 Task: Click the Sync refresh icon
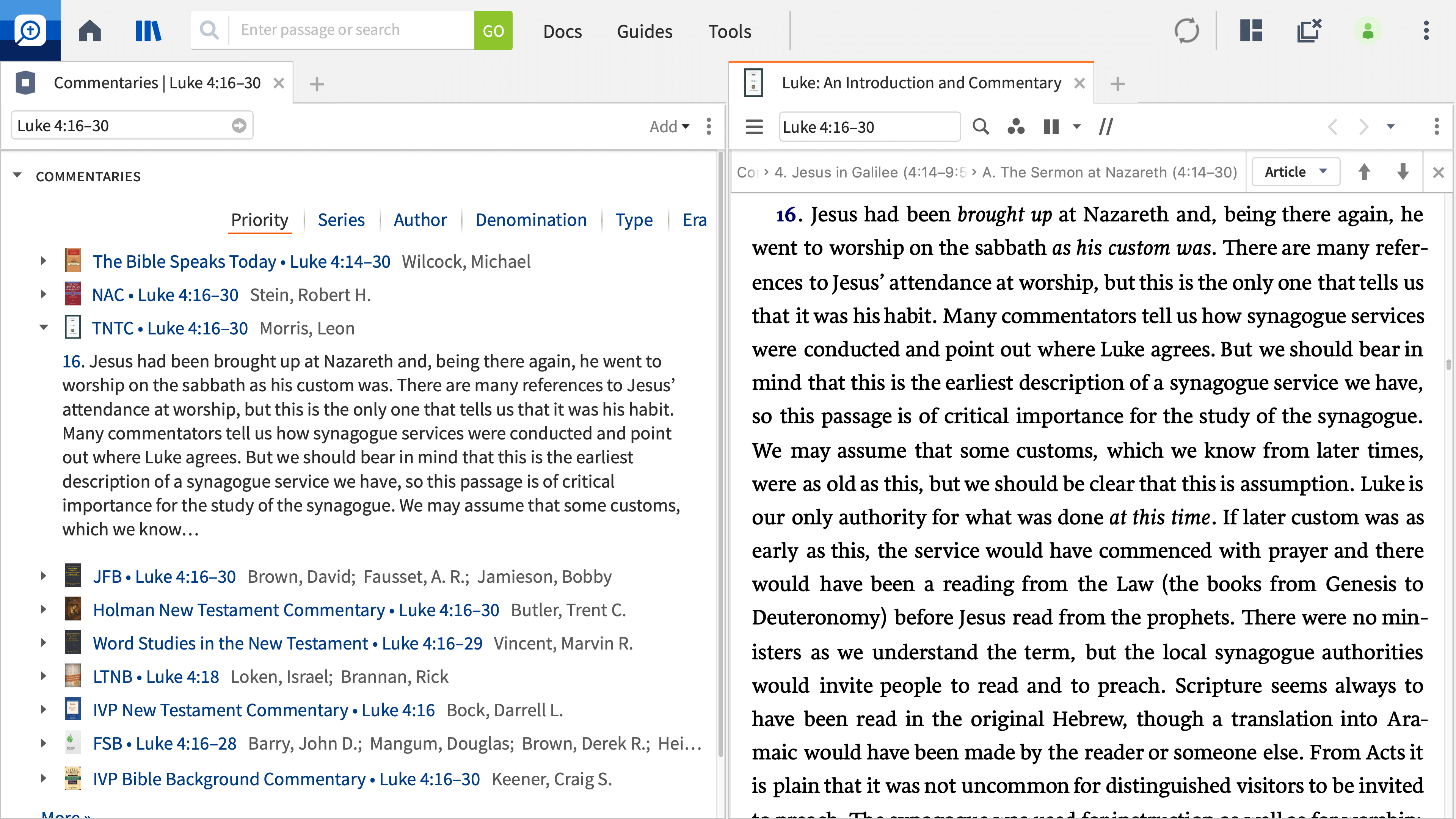tap(1186, 30)
